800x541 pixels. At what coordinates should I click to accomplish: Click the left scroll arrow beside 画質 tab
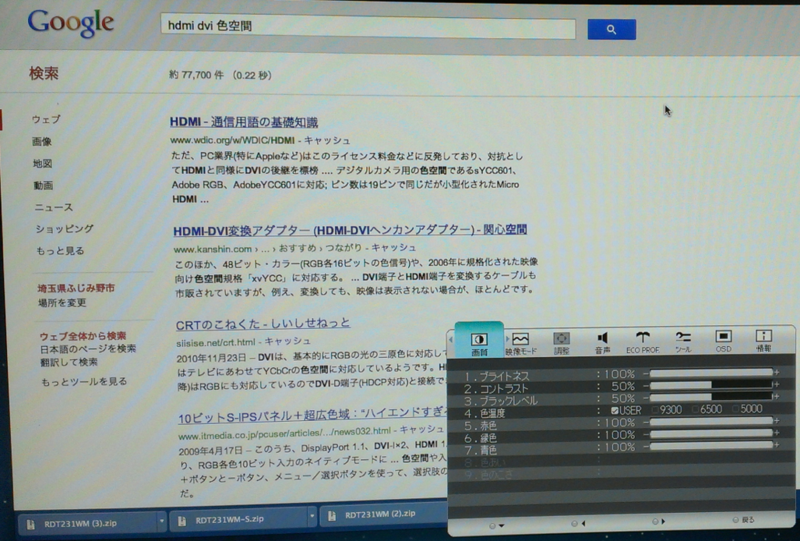(x=451, y=339)
